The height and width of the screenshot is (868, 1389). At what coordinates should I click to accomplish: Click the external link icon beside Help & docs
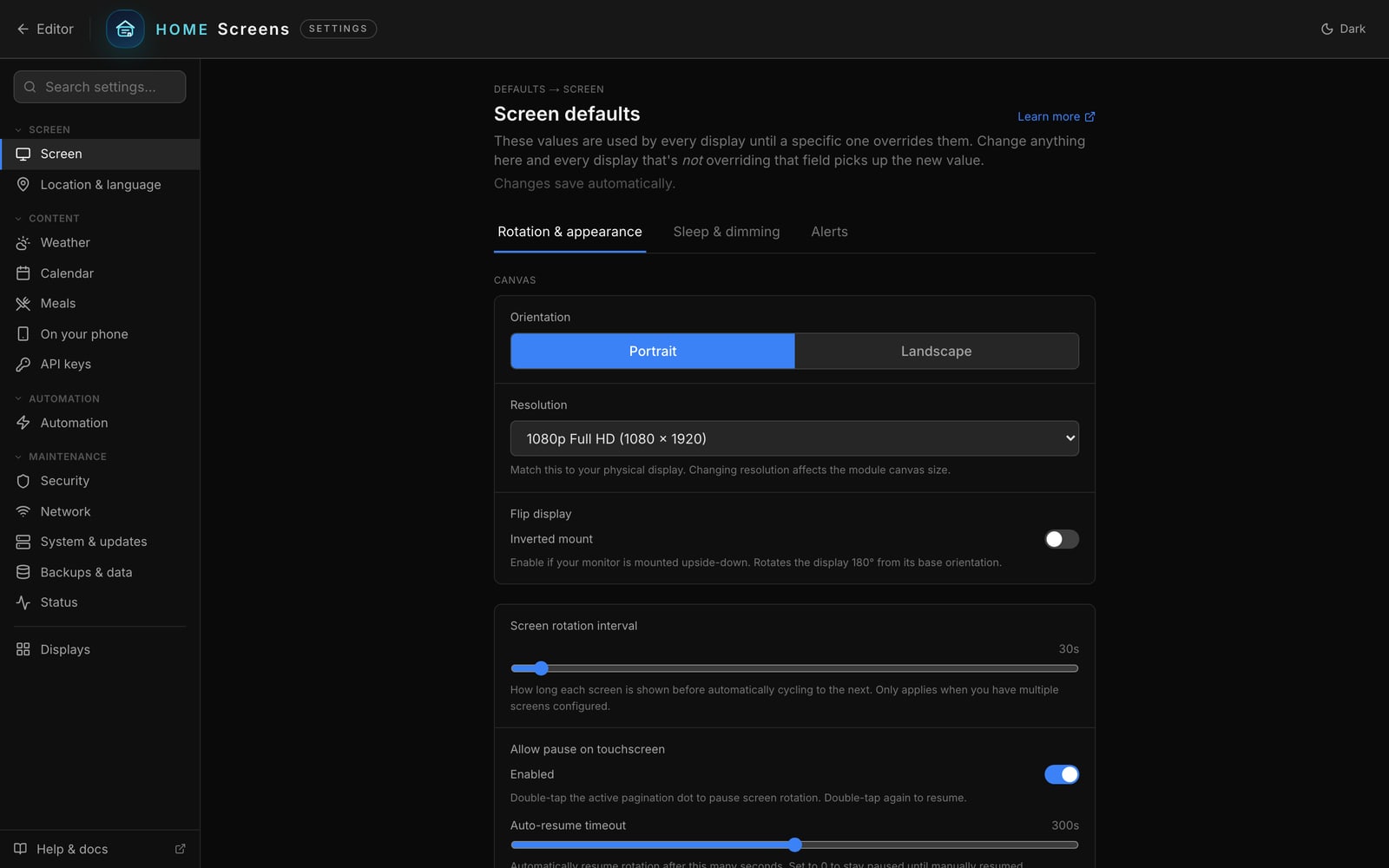pos(181,849)
